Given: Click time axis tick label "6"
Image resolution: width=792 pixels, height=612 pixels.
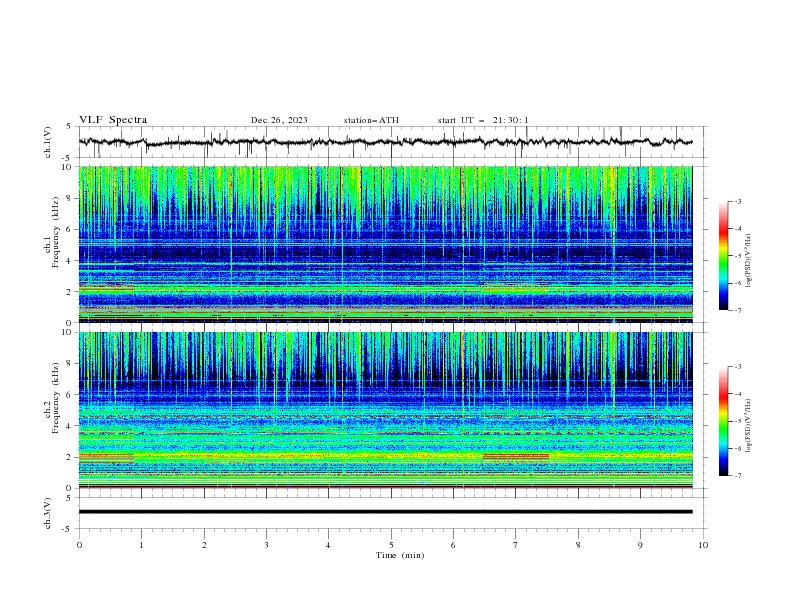Looking at the screenshot, I should coord(453,545).
